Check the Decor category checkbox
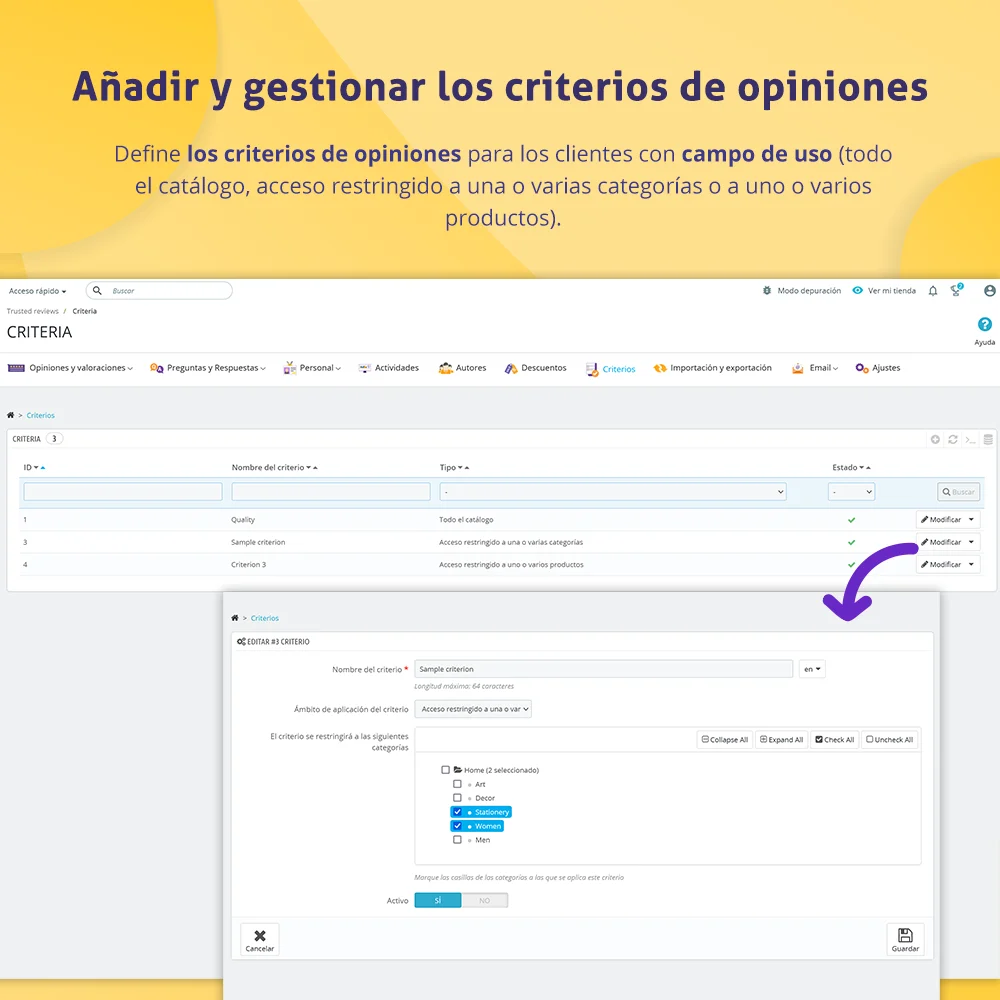The image size is (1000, 1000). coord(457,798)
